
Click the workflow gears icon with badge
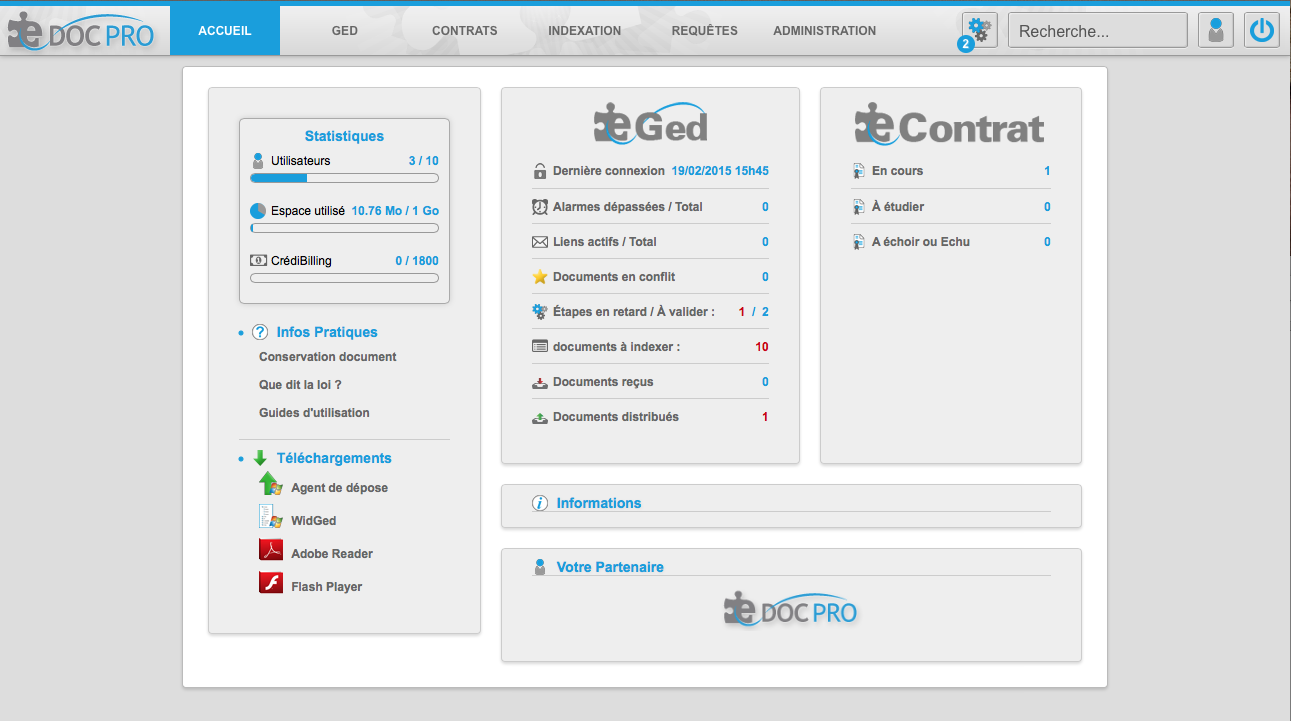[x=979, y=30]
